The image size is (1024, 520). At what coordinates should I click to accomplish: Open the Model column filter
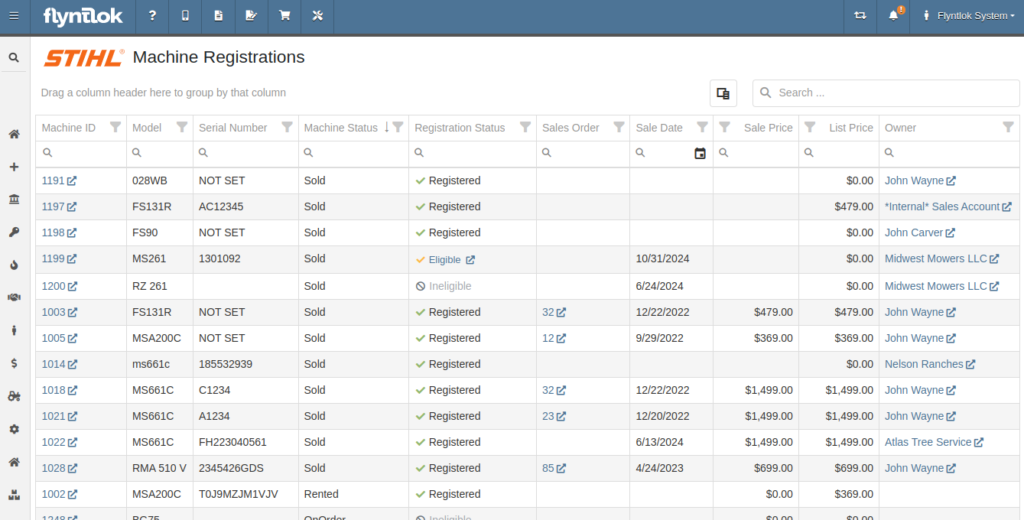pos(182,127)
